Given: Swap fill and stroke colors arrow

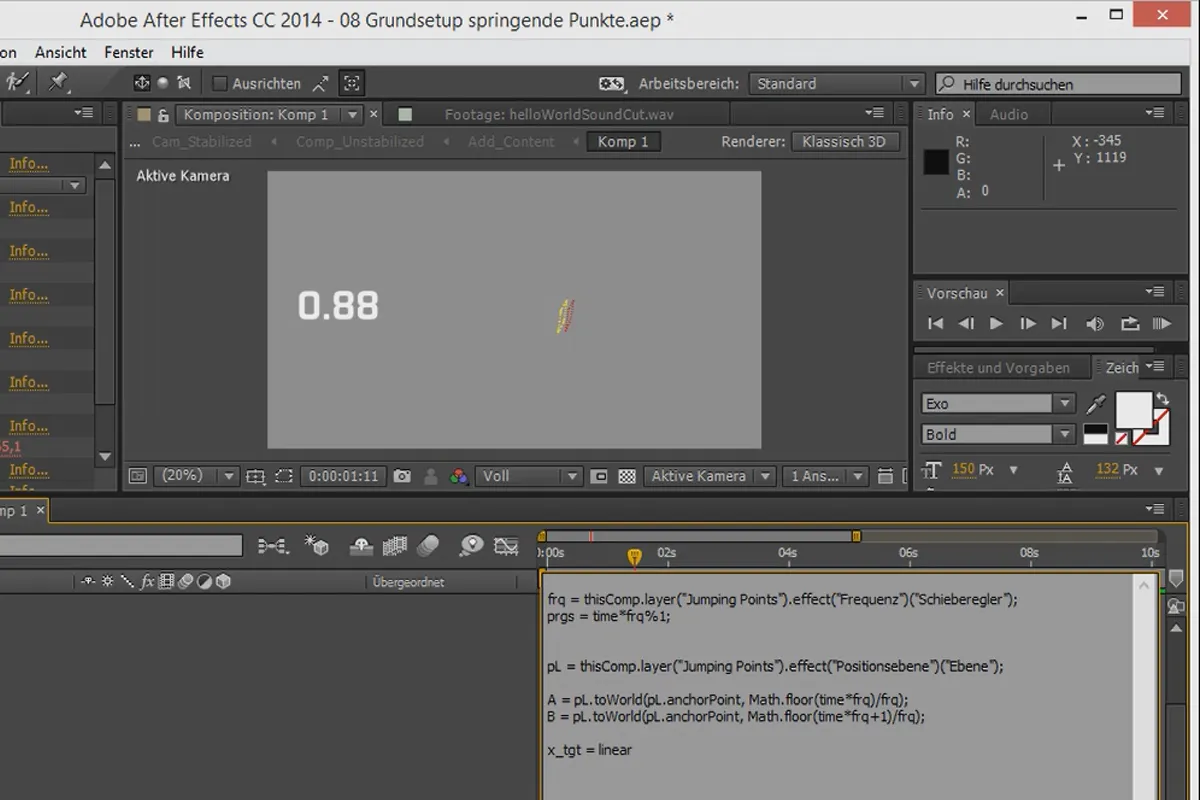Looking at the screenshot, I should coord(1161,398).
